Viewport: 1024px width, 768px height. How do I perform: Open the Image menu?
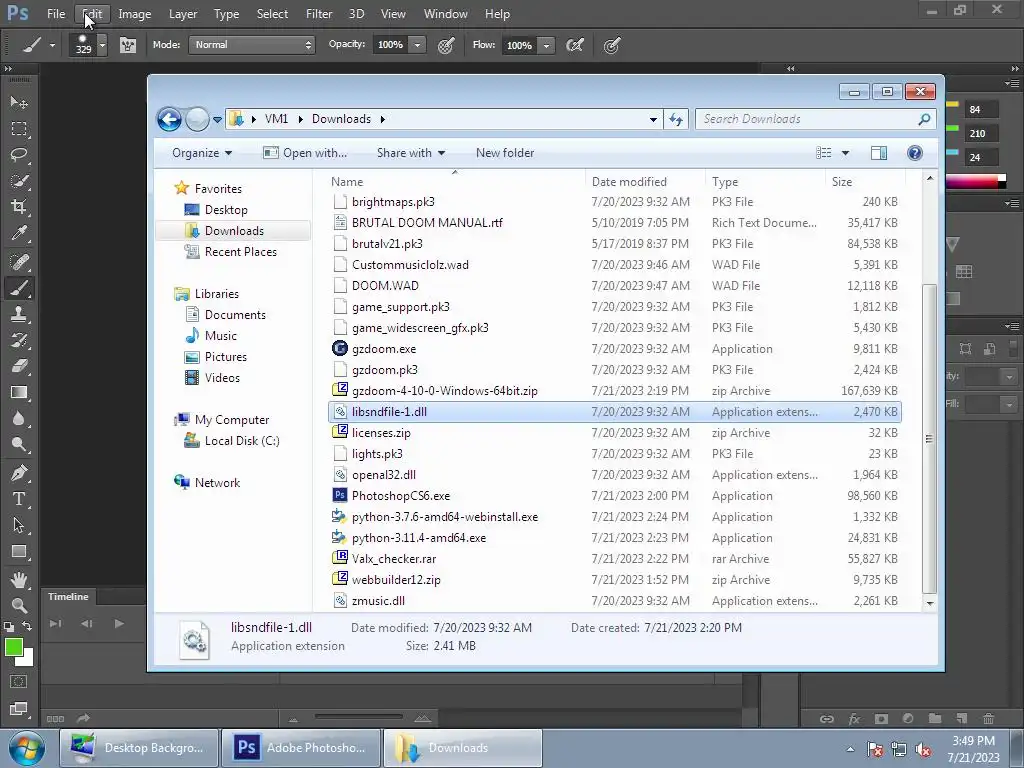135,14
